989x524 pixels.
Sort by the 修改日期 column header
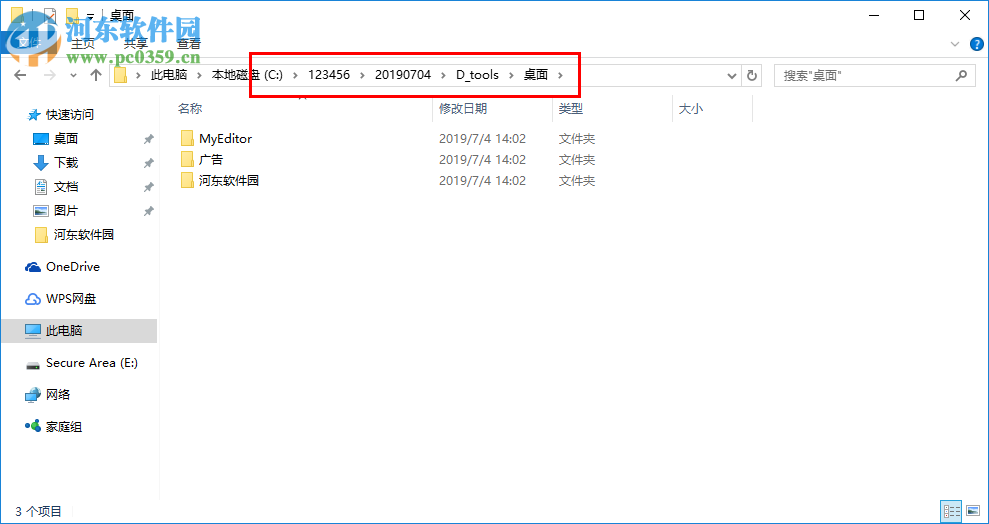click(x=463, y=108)
